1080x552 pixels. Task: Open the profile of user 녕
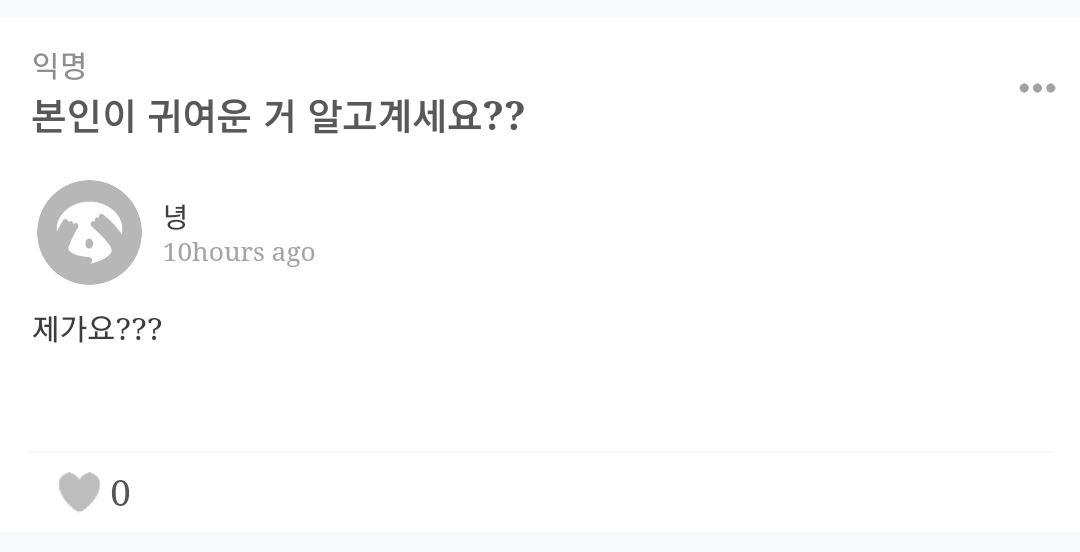[x=175, y=216]
